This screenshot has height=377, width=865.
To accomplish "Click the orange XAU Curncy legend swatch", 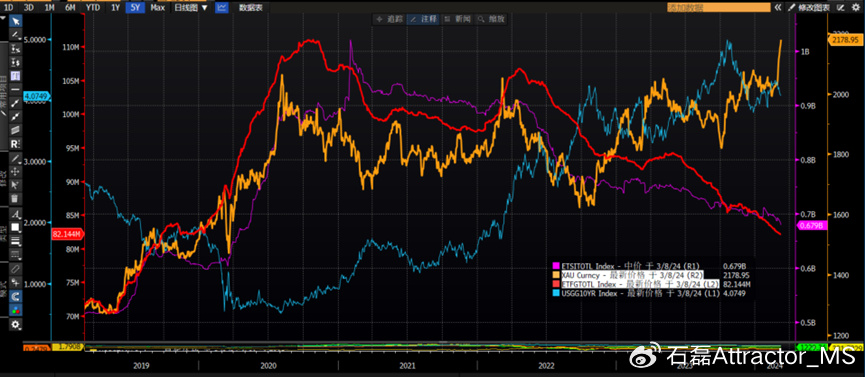I will tap(556, 274).
